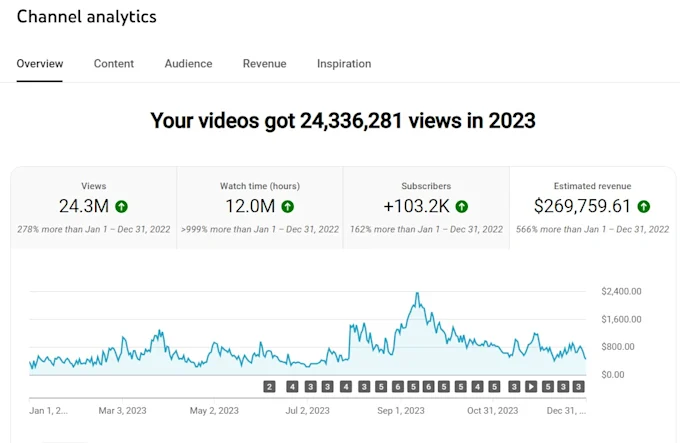Go to the Inspiration tab
The image size is (680, 443).
pos(344,64)
